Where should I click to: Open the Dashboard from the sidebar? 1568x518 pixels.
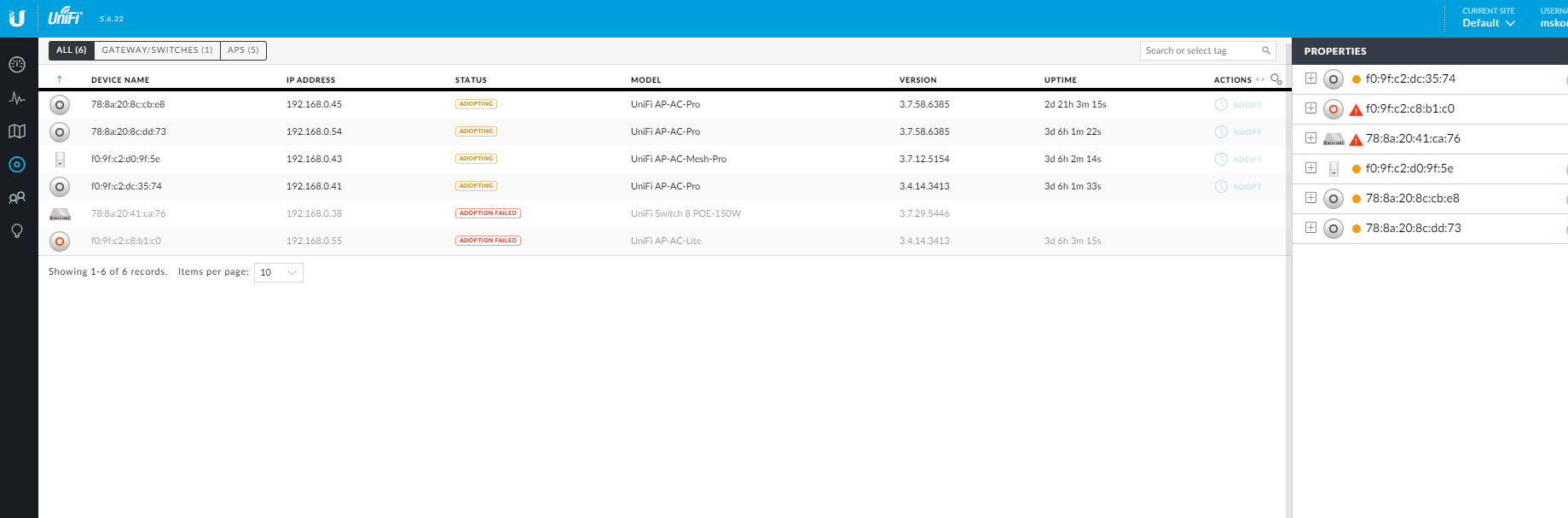17,65
